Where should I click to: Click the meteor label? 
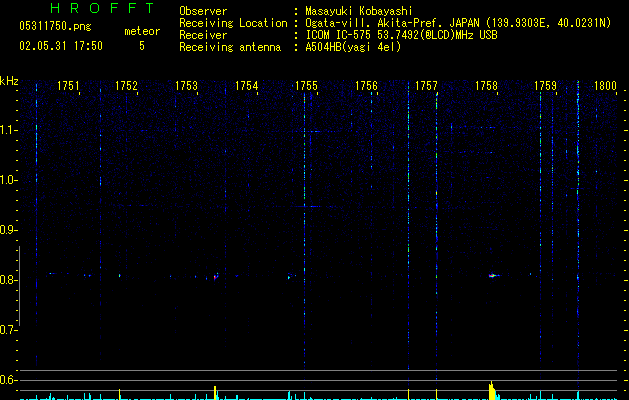tap(142, 31)
